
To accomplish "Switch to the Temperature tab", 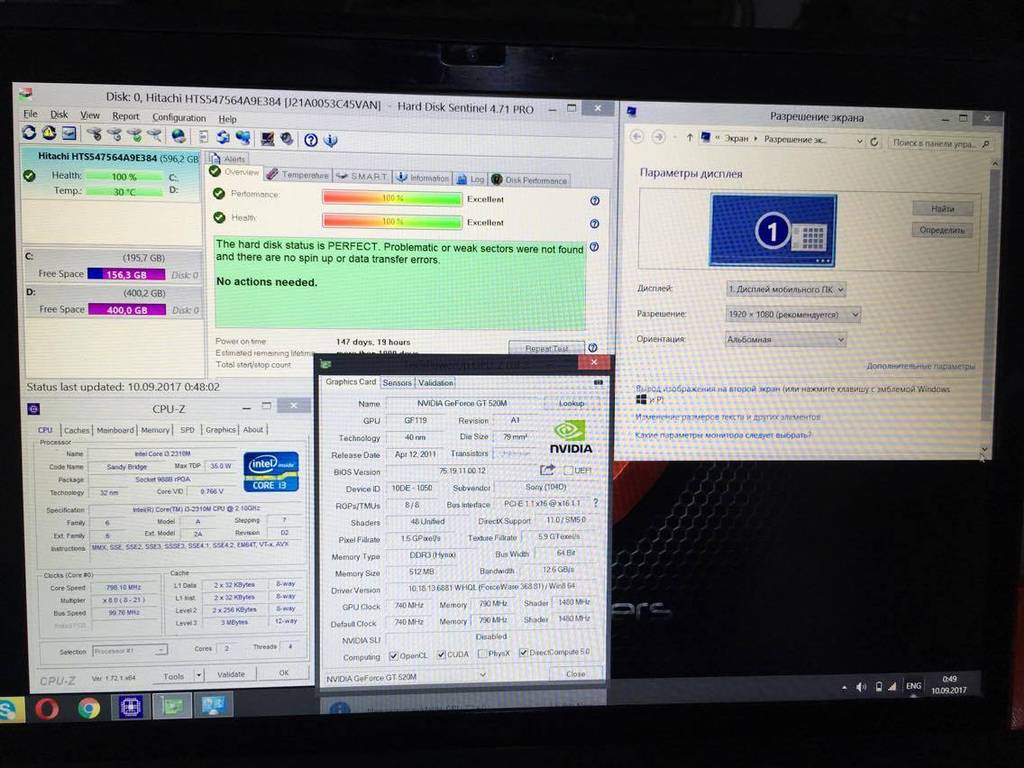I will click(x=298, y=174).
